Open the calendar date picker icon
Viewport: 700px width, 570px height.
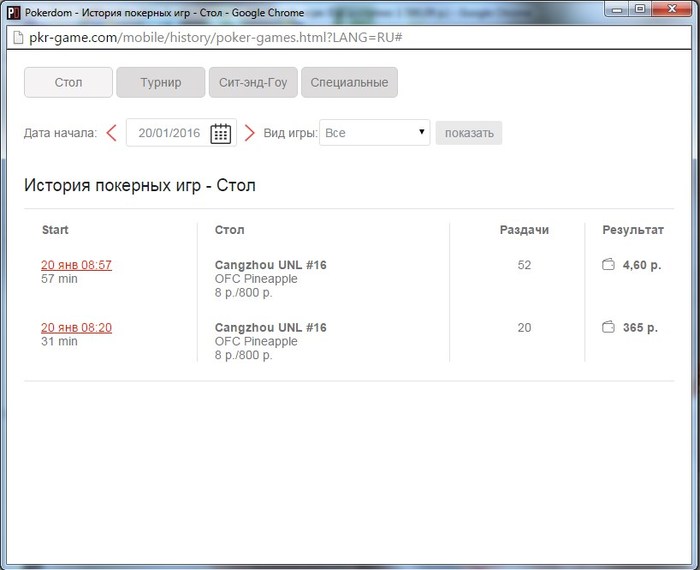coord(221,133)
